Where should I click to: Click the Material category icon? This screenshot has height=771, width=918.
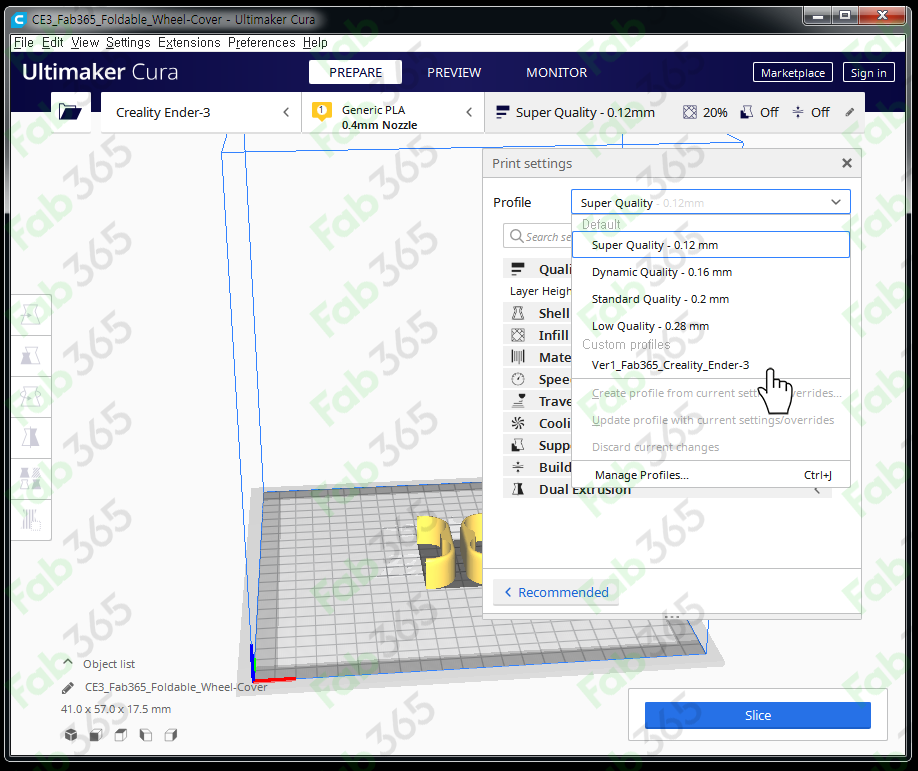pyautogui.click(x=518, y=357)
